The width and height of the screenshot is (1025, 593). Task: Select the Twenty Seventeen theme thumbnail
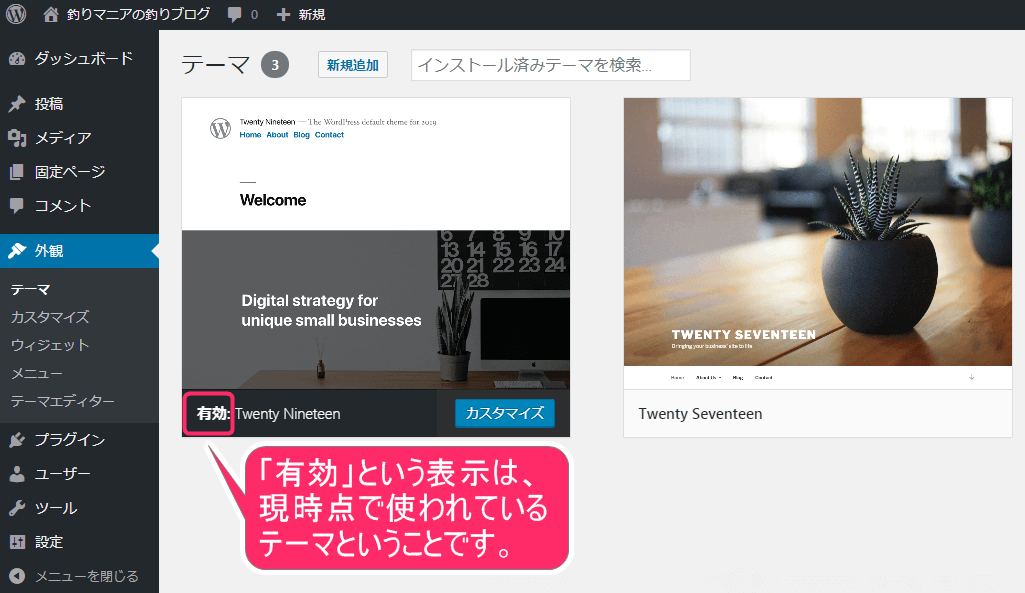click(817, 243)
